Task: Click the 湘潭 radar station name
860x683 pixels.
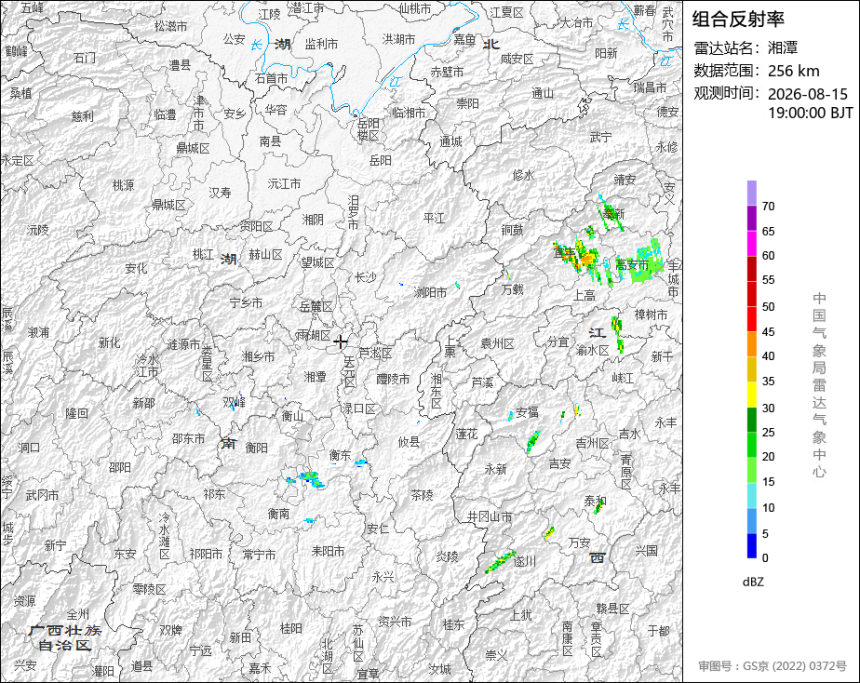Action: pos(783,48)
